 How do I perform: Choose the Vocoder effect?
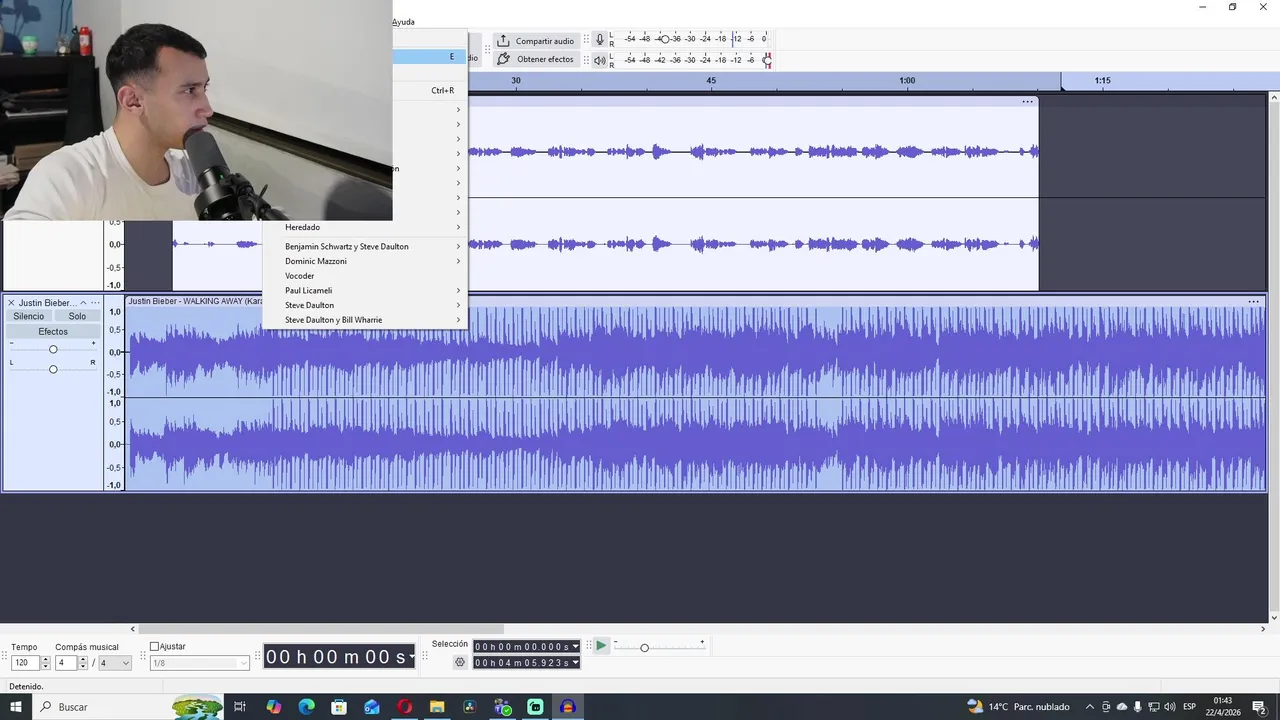coord(365,276)
